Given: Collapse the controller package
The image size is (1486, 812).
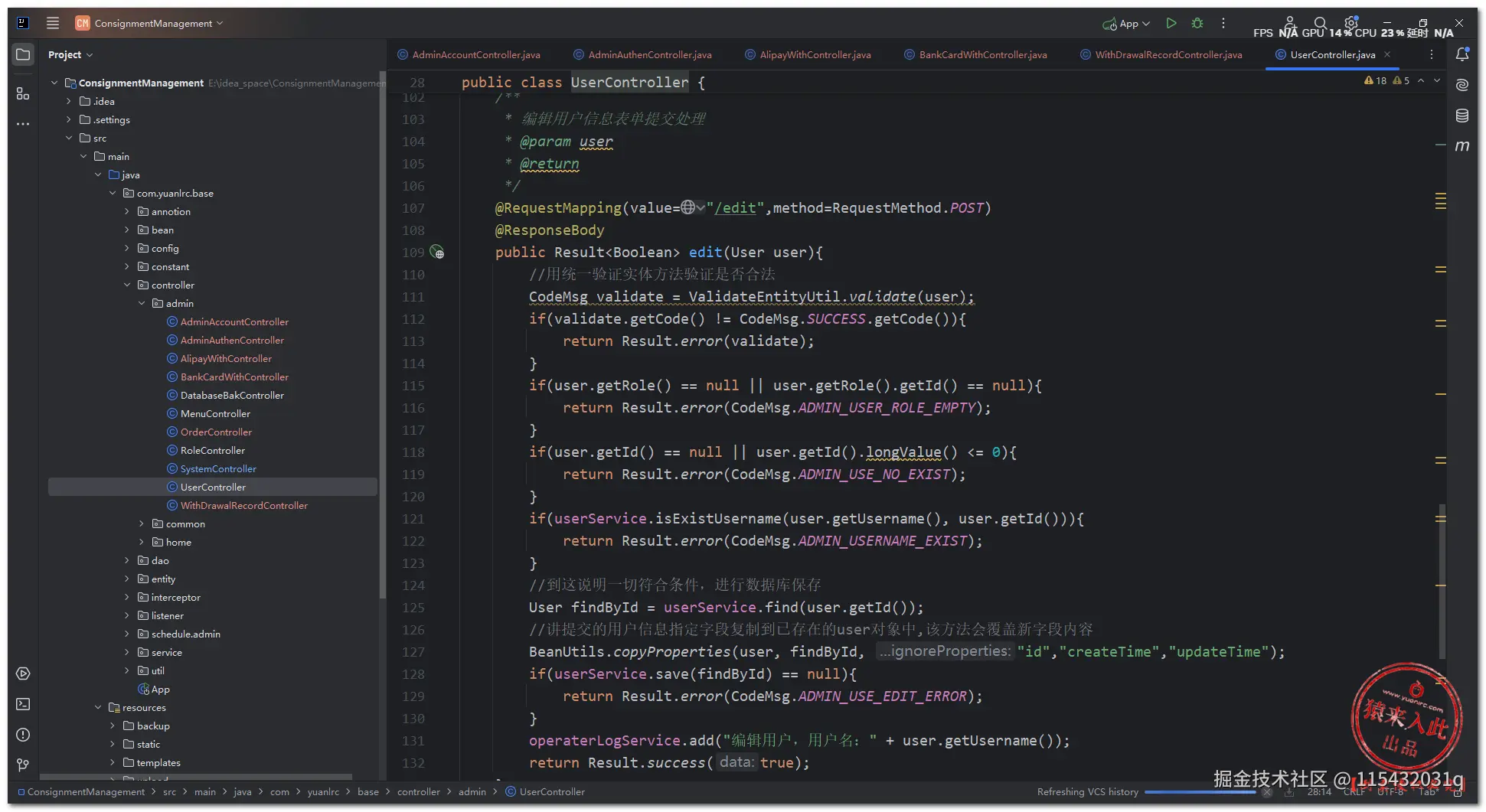Looking at the screenshot, I should (127, 285).
